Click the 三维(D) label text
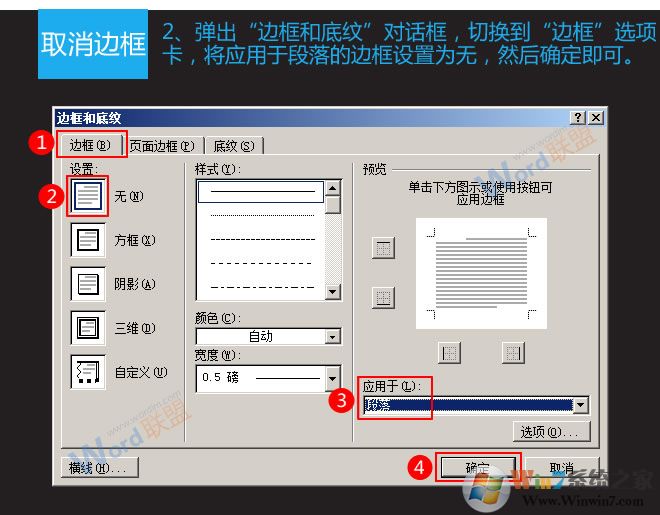The height and width of the screenshot is (515, 660). (135, 328)
